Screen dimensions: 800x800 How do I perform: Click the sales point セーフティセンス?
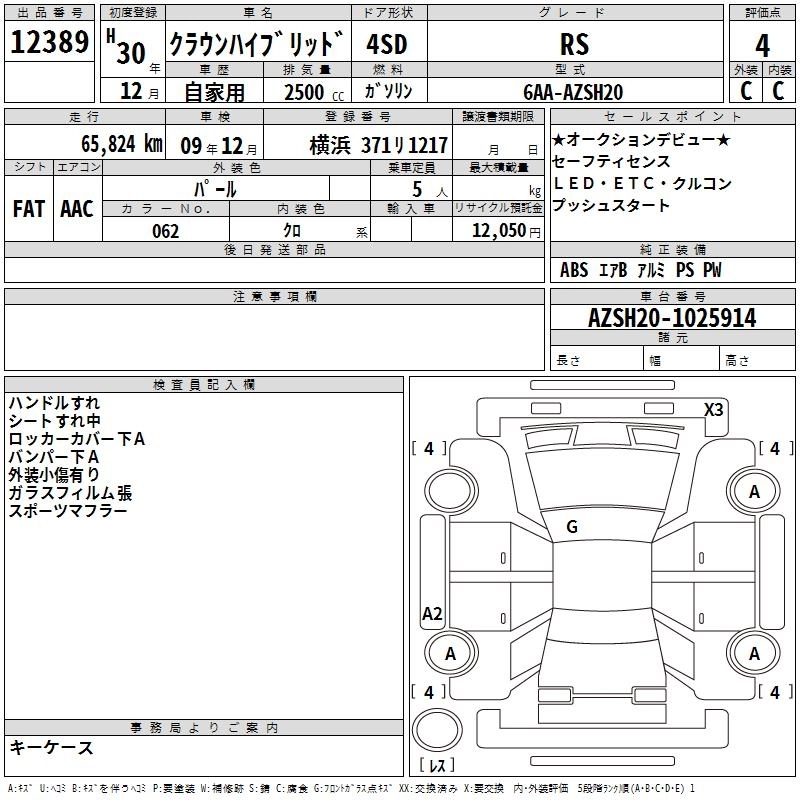[611, 161]
